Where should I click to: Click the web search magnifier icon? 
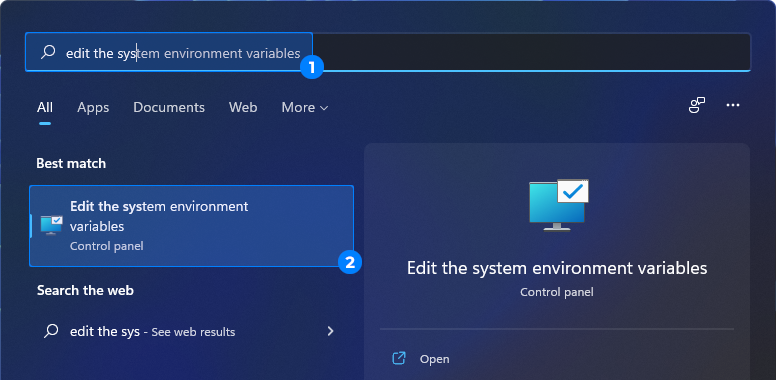tap(51, 331)
